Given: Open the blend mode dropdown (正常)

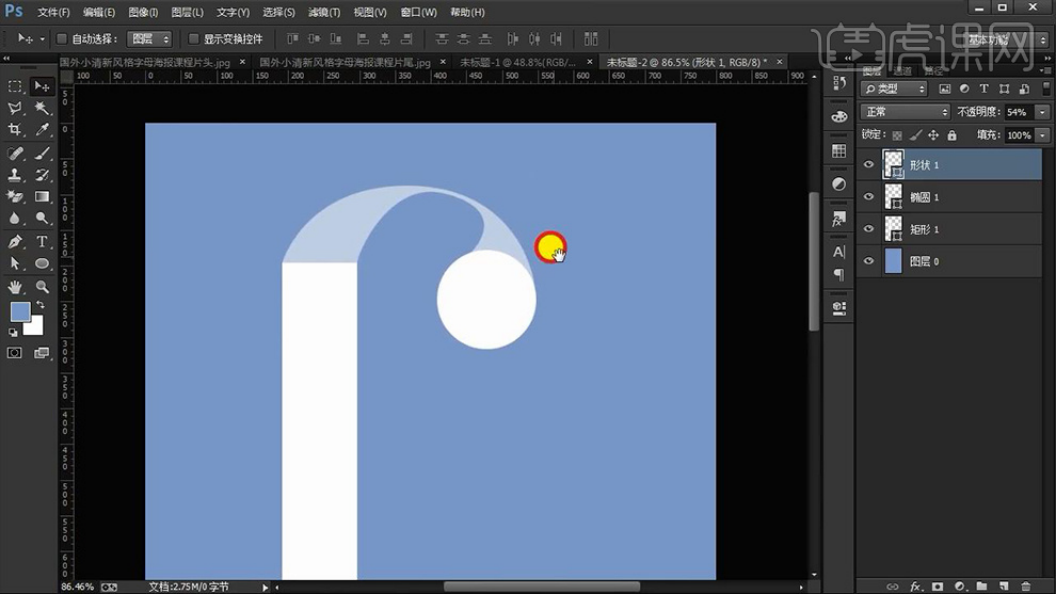Looking at the screenshot, I should [x=905, y=112].
